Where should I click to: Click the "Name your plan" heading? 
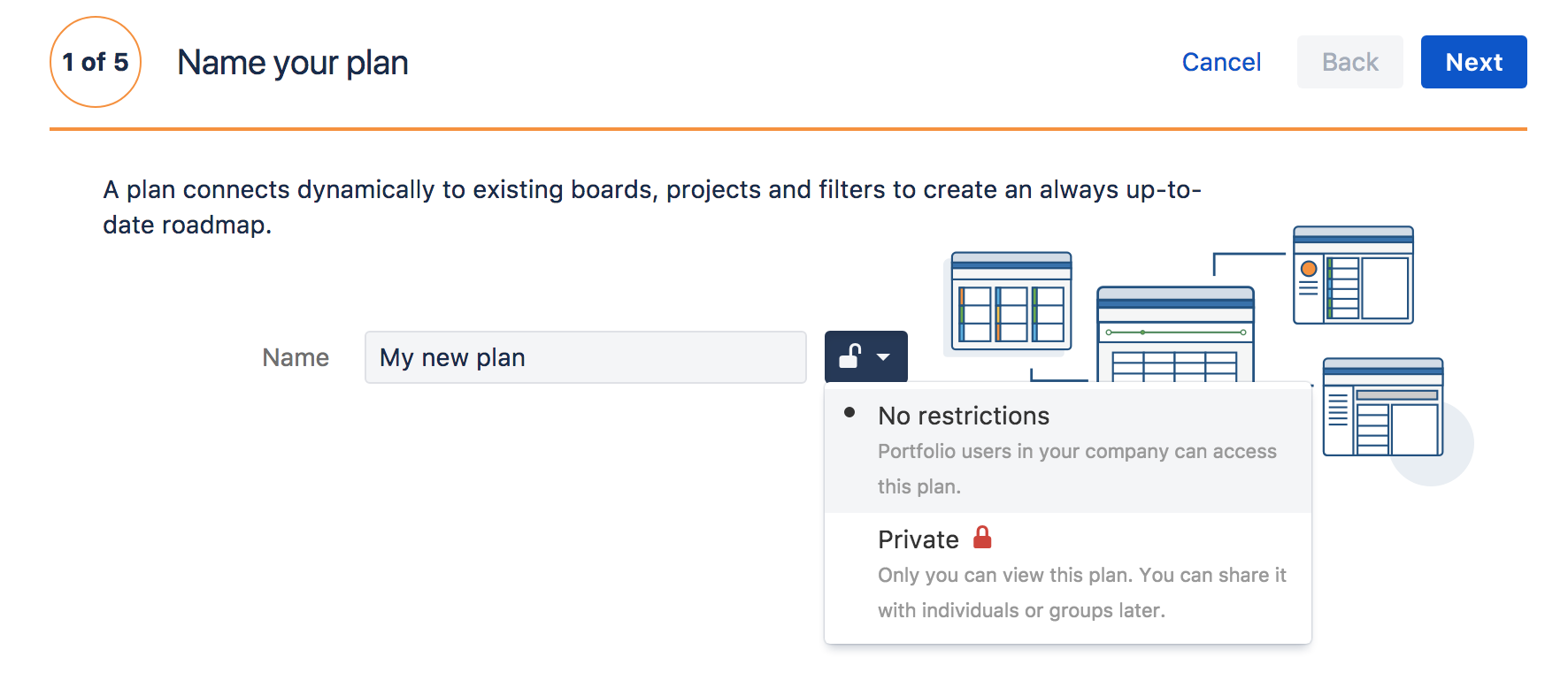pyautogui.click(x=293, y=63)
